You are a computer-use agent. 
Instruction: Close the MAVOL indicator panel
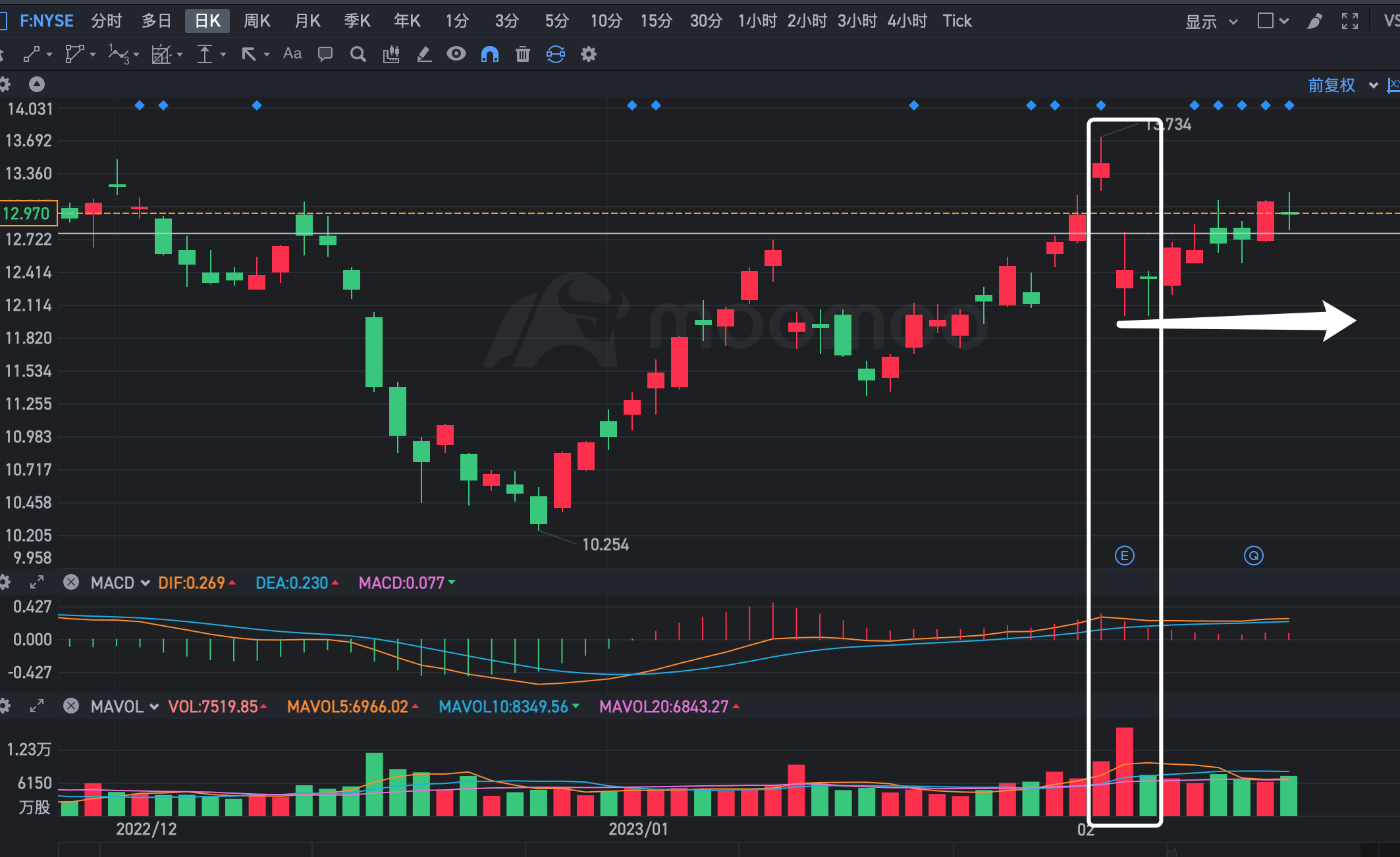pyautogui.click(x=71, y=706)
